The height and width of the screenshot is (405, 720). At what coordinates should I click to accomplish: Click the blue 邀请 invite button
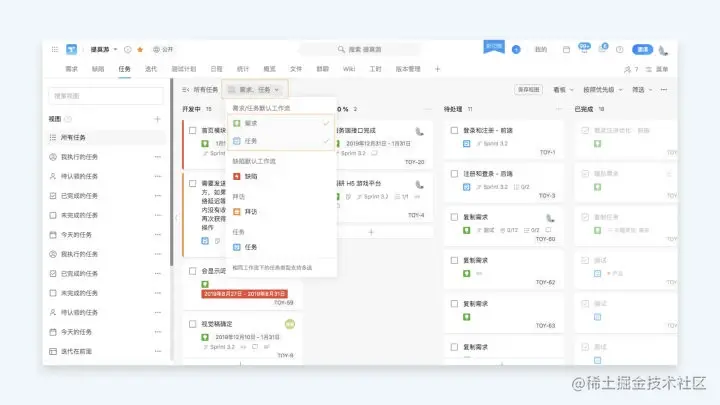[x=642, y=50]
